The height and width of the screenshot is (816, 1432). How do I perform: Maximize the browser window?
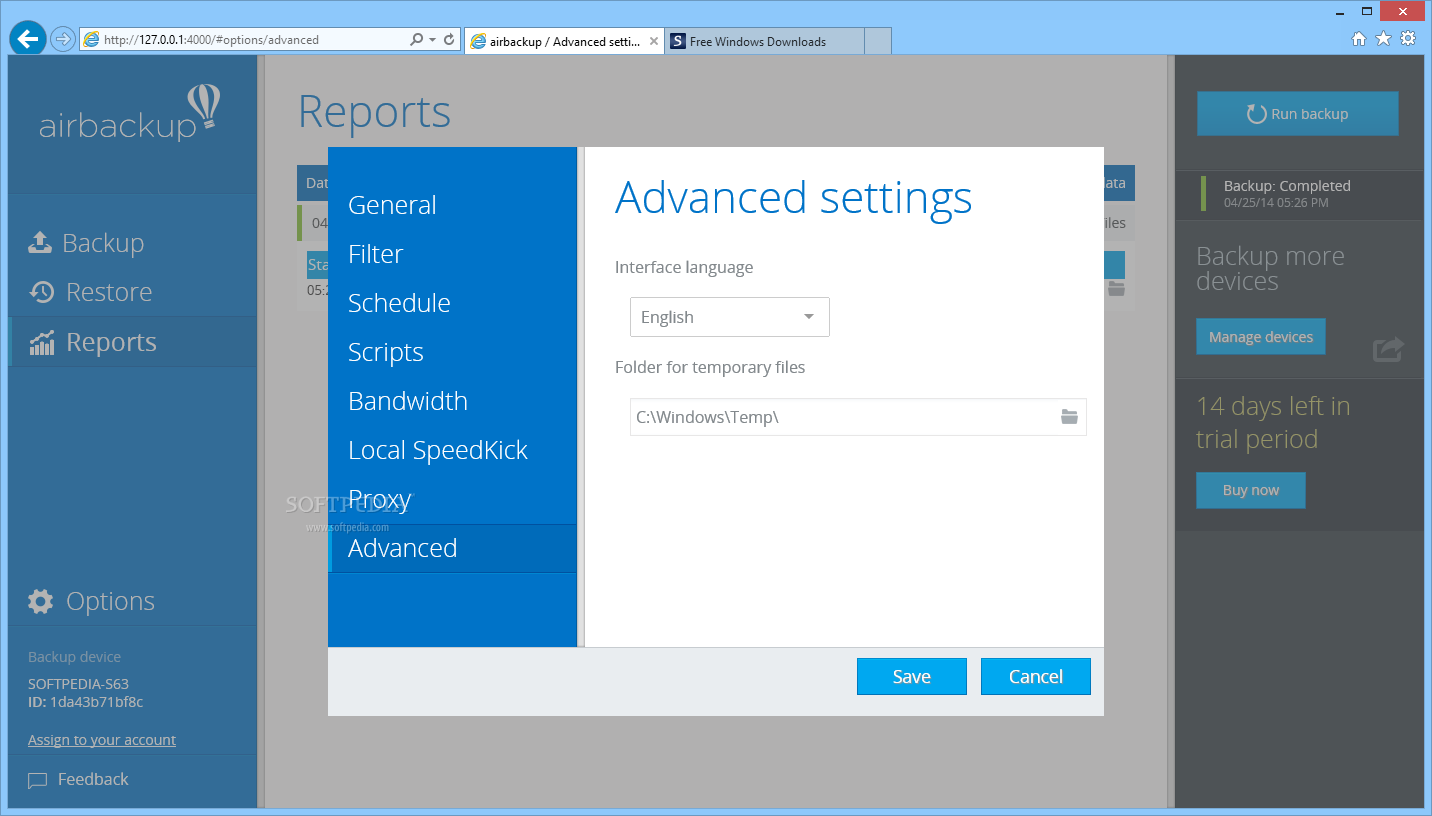click(x=1368, y=10)
